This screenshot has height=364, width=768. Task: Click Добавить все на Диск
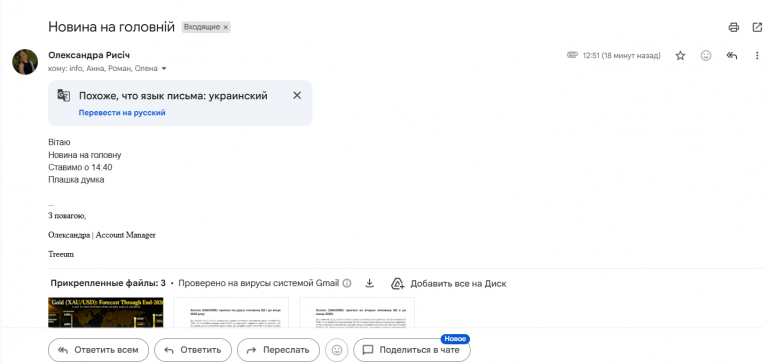point(449,284)
